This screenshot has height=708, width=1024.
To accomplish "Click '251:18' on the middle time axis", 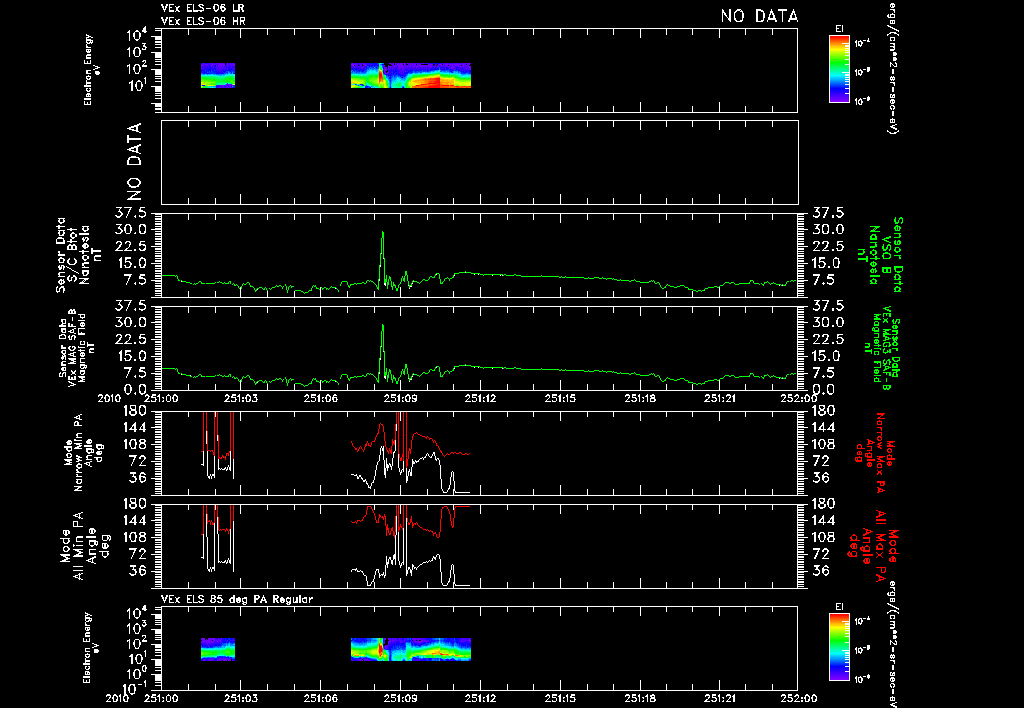I will pos(639,398).
